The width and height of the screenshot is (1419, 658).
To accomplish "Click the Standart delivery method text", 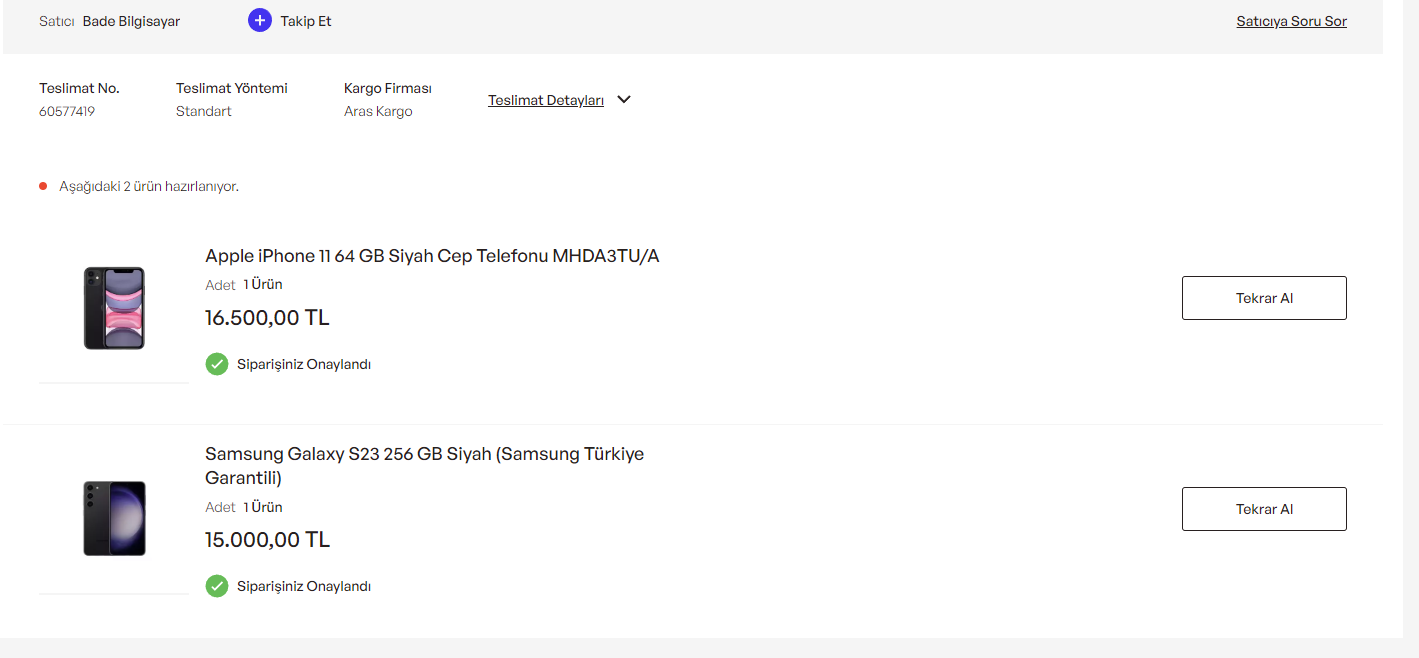I will [204, 112].
